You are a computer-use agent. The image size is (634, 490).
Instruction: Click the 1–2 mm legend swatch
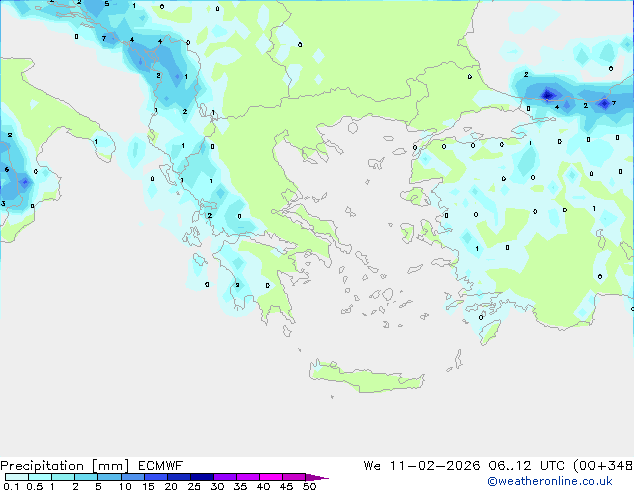[63, 477]
